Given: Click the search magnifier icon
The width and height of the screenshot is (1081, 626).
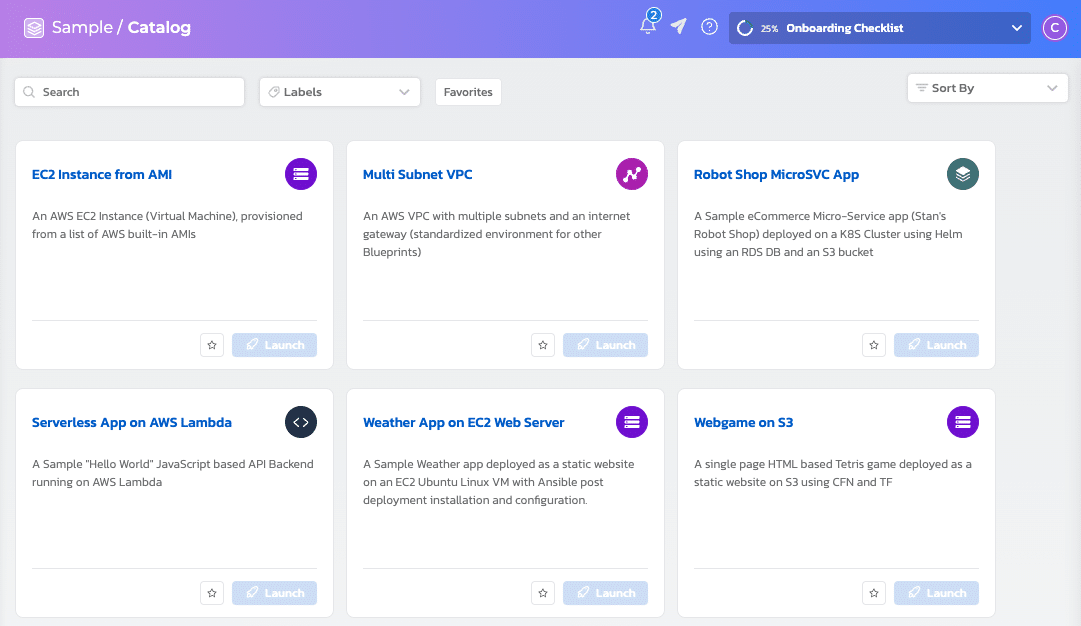Looking at the screenshot, I should pyautogui.click(x=29, y=92).
